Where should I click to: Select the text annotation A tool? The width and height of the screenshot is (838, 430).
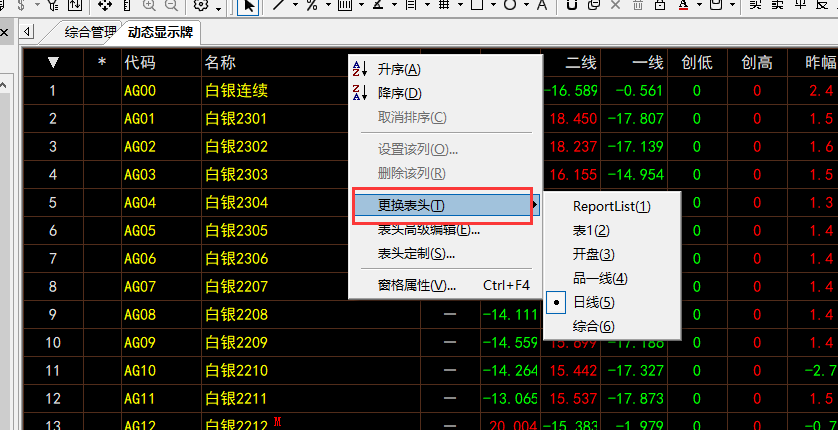[x=541, y=5]
